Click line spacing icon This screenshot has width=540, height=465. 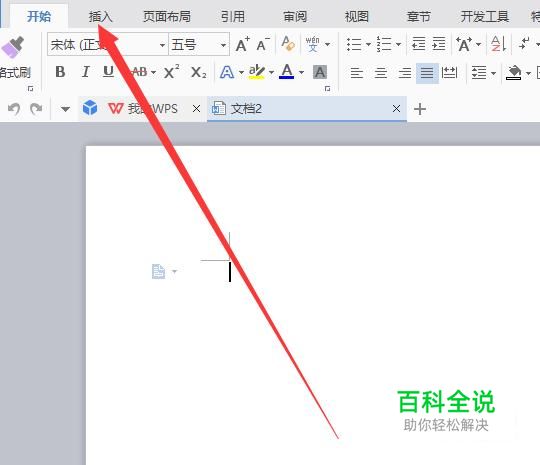pyautogui.click(x=479, y=73)
